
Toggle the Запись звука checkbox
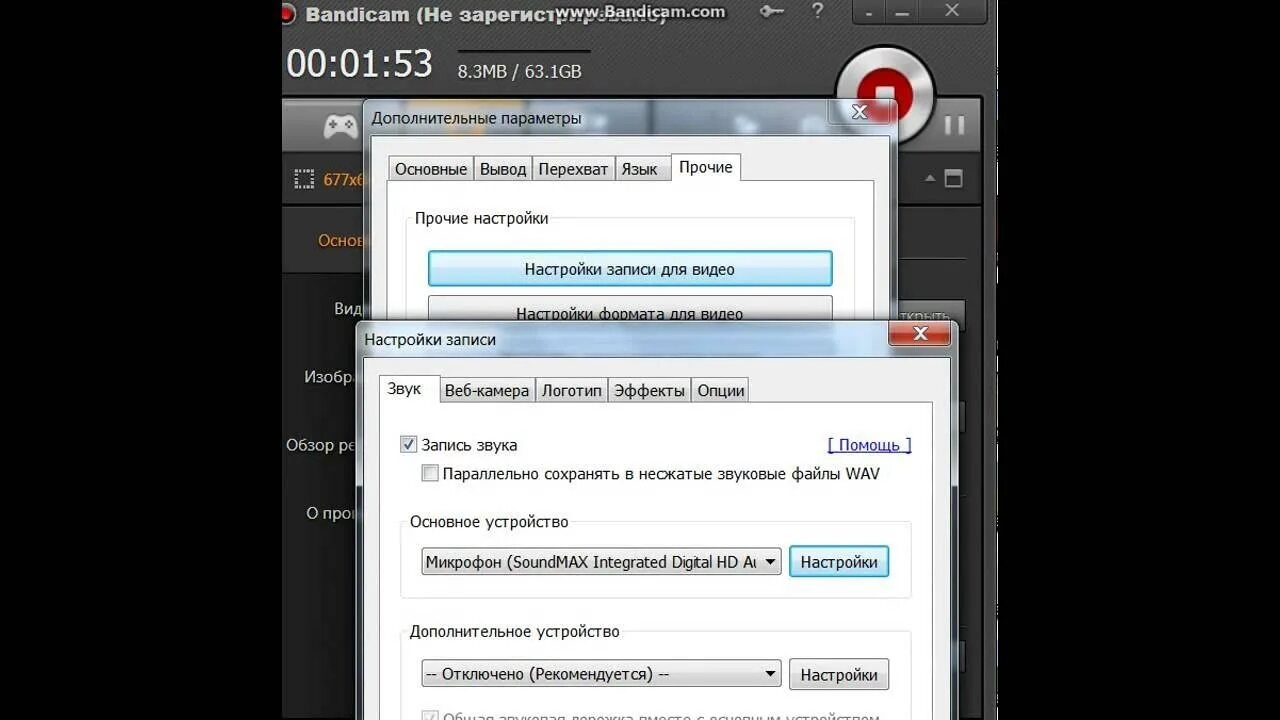[x=408, y=445]
